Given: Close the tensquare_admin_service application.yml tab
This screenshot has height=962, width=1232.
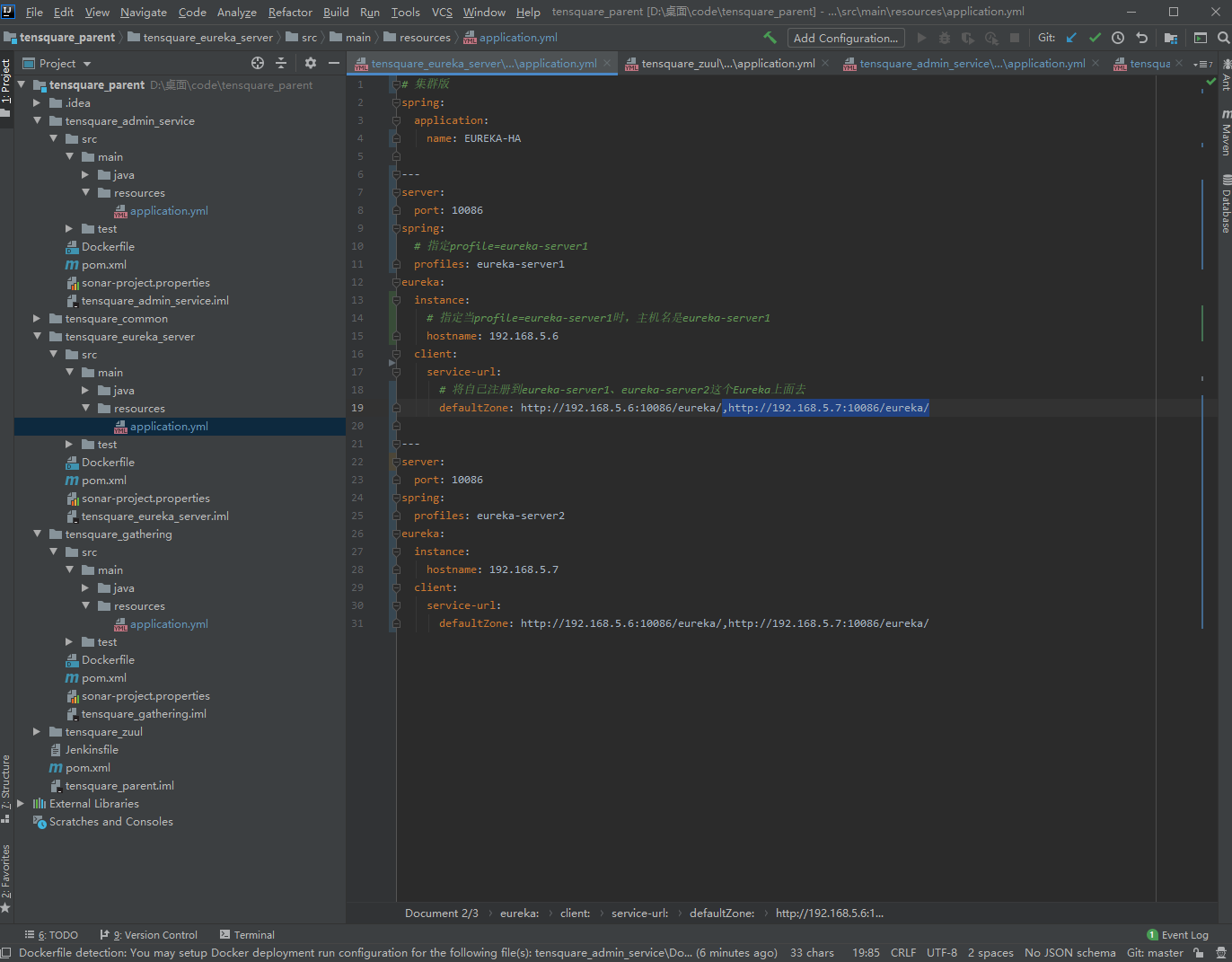Looking at the screenshot, I should coord(1096,63).
